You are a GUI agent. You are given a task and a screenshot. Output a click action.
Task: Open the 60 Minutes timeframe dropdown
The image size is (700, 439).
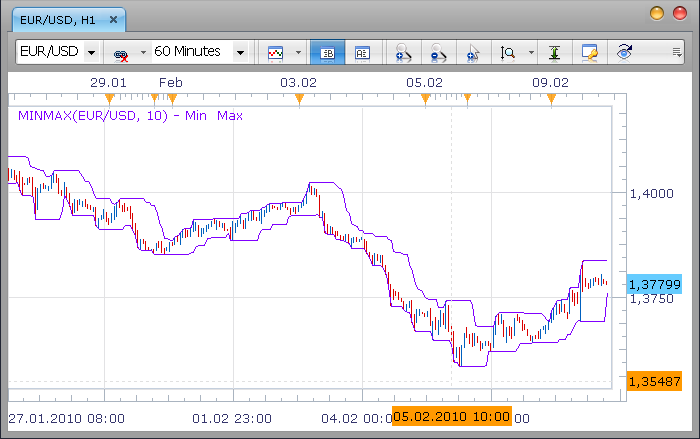[240, 53]
